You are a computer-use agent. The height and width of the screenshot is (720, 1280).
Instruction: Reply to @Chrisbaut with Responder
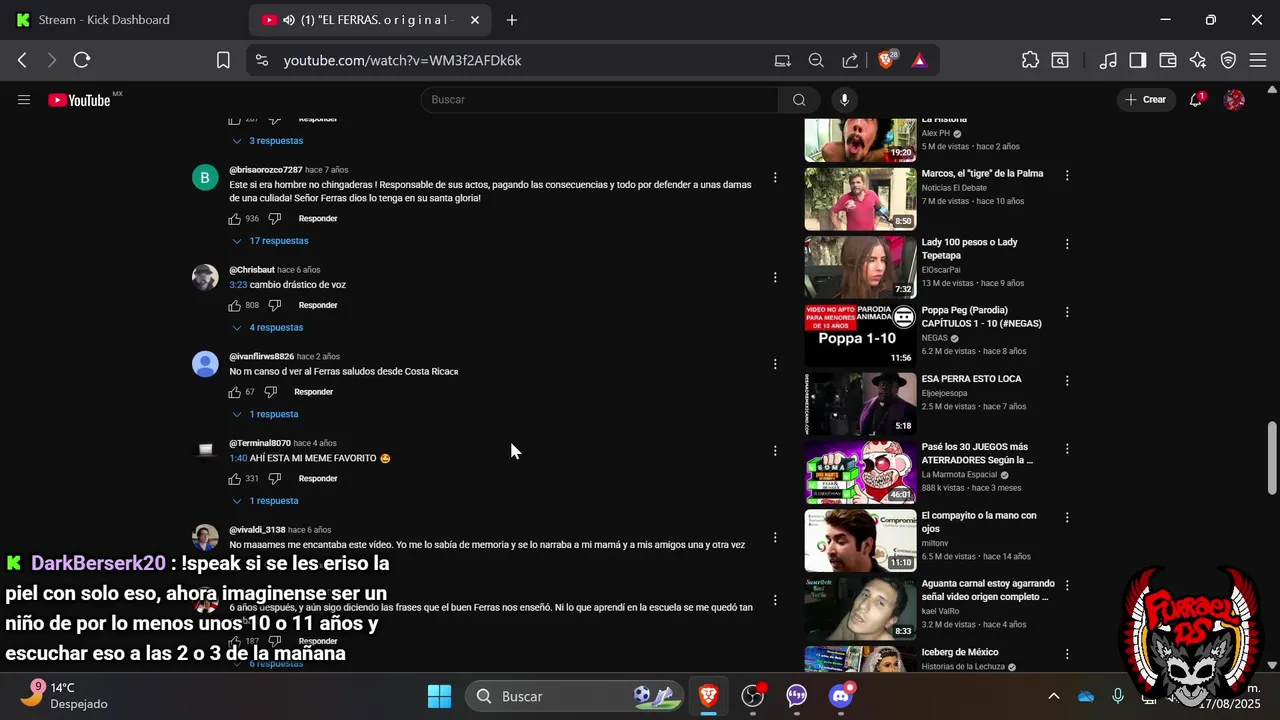[318, 305]
